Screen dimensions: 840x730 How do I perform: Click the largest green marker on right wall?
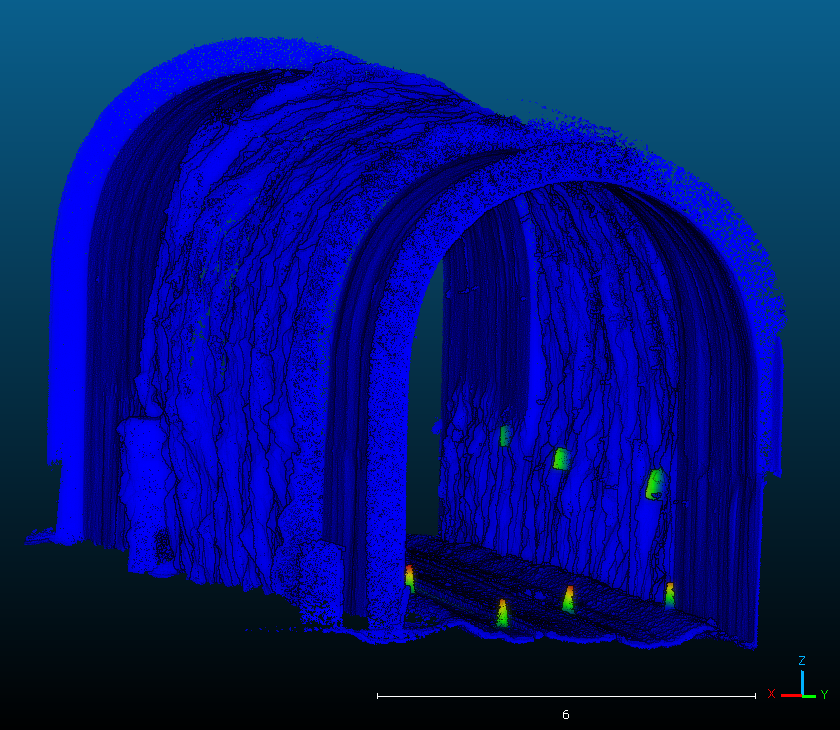click(x=655, y=484)
